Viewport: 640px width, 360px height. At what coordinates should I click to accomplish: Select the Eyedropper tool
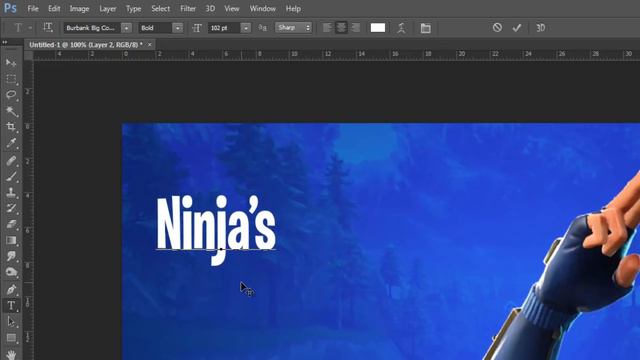(11, 143)
